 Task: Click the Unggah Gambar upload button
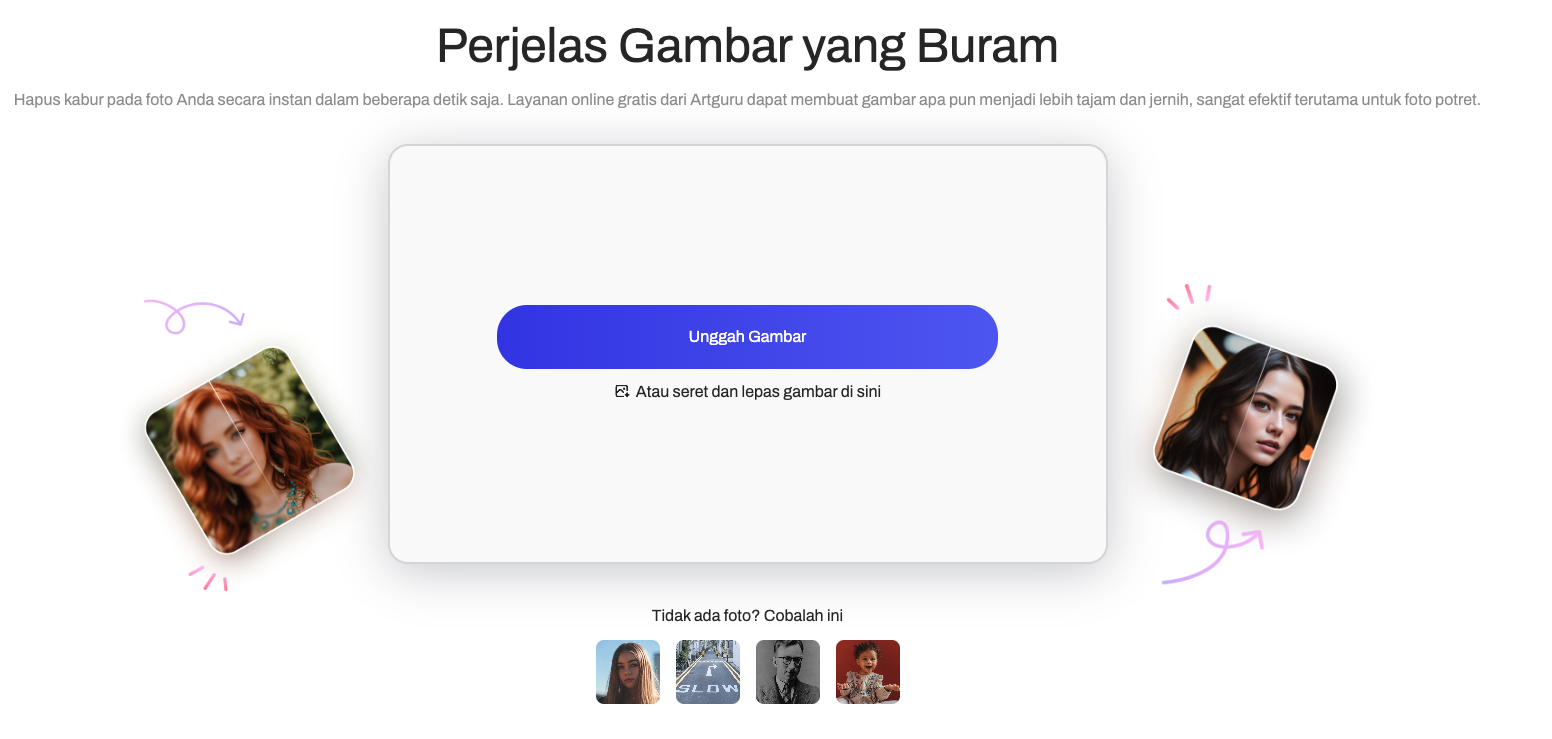747,337
